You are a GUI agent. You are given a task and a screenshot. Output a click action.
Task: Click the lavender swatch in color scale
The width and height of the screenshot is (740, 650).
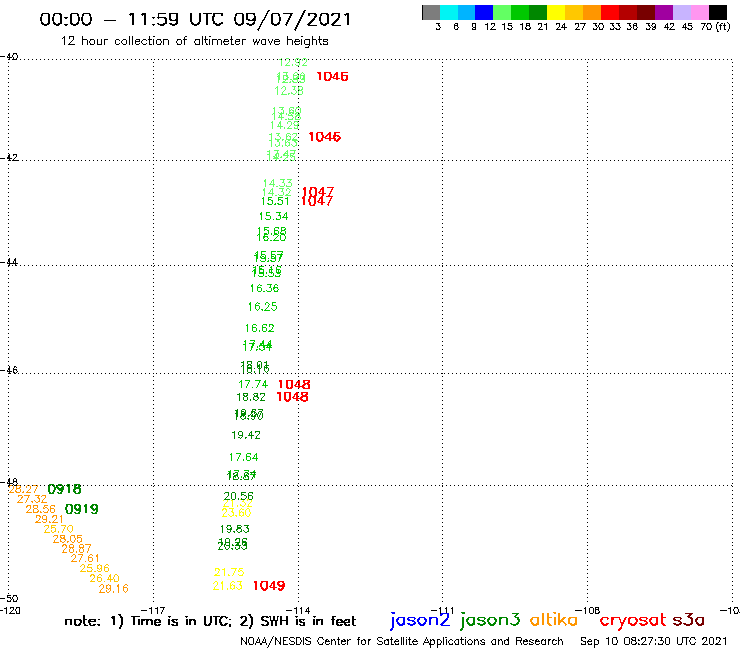coord(681,12)
